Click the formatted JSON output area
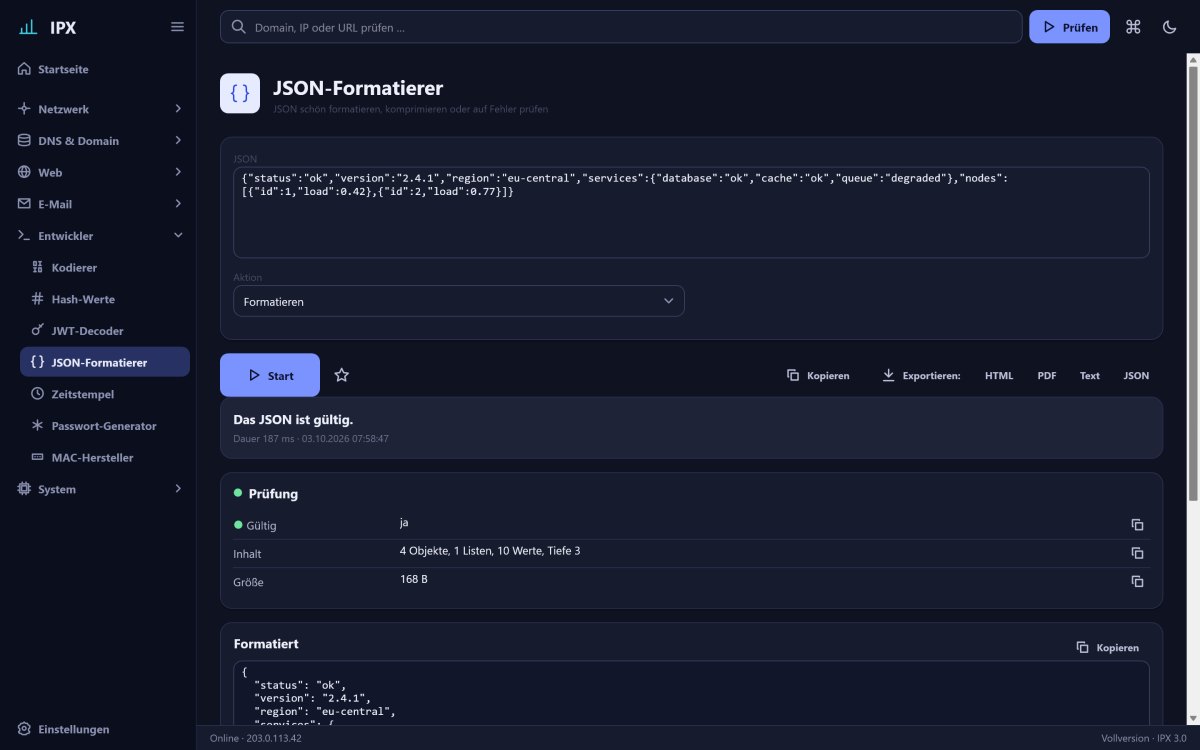The width and height of the screenshot is (1200, 750). pyautogui.click(x=691, y=693)
